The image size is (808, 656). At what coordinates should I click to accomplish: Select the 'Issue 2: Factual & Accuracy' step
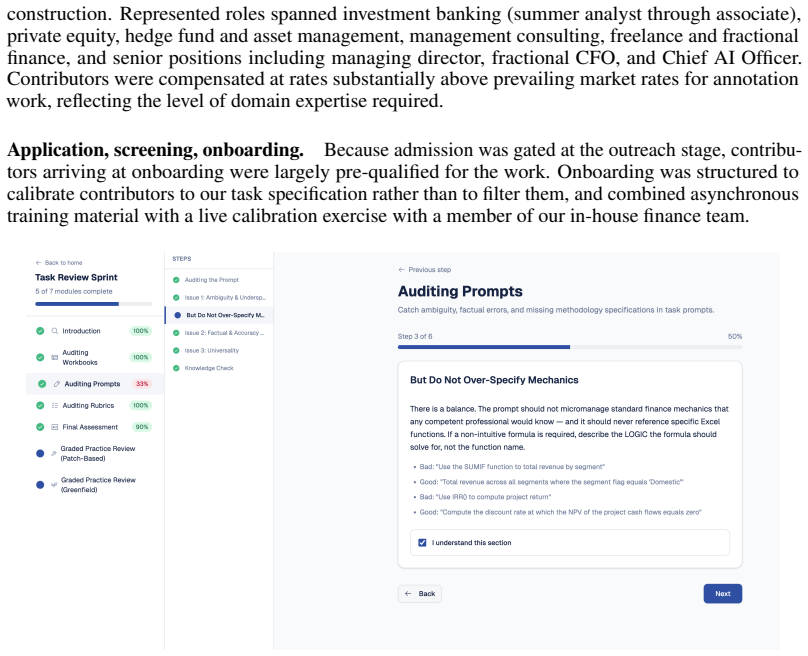point(219,333)
